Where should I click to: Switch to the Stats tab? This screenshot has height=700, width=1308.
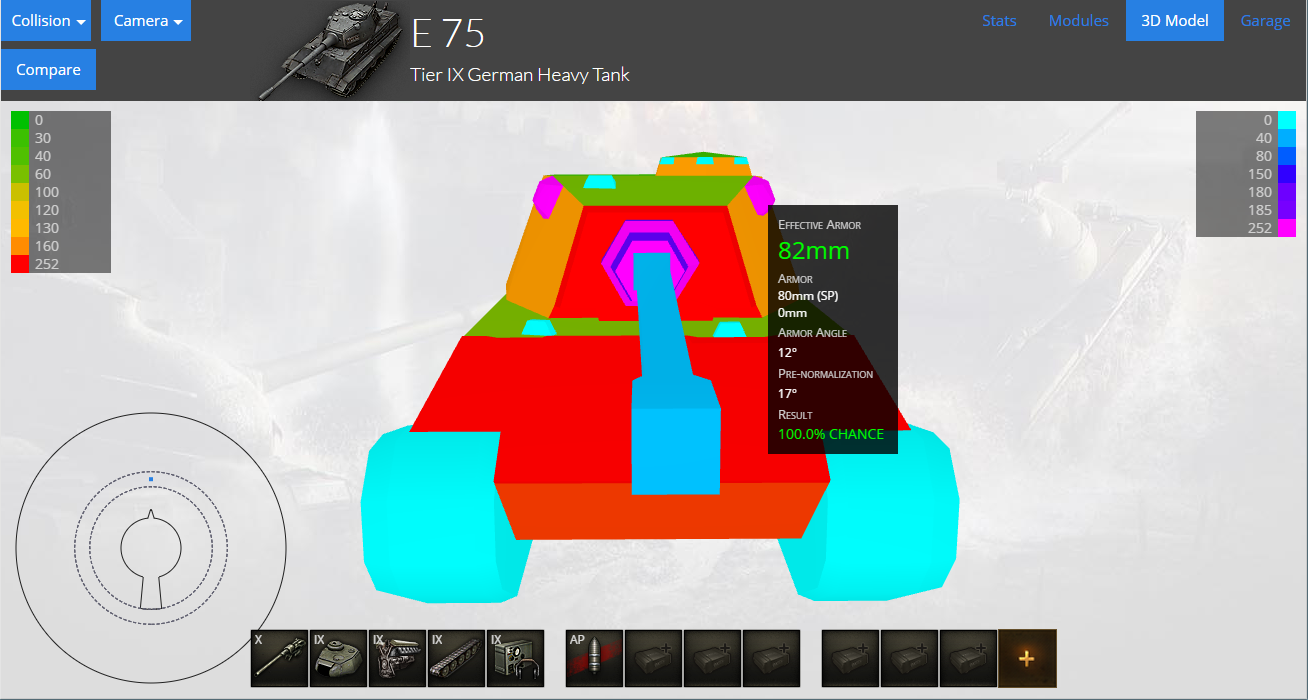(999, 21)
